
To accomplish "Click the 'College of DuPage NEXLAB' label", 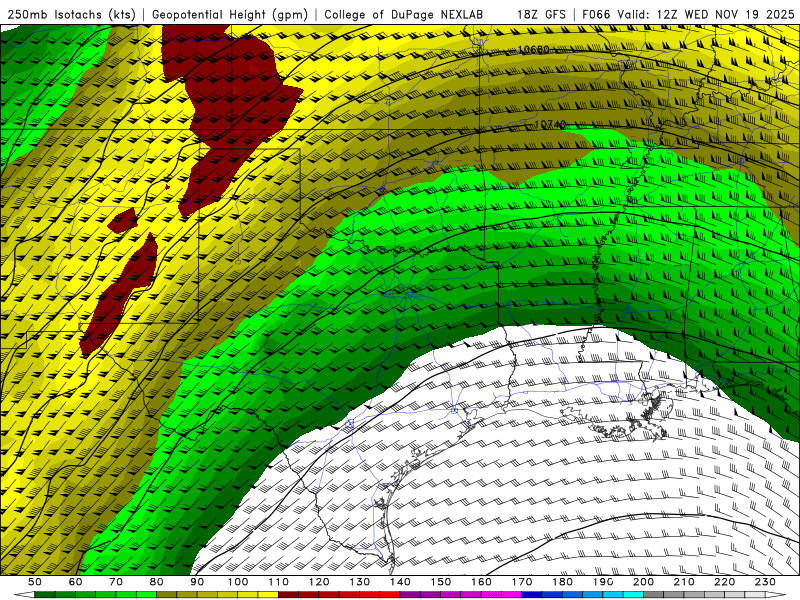I will tap(404, 15).
